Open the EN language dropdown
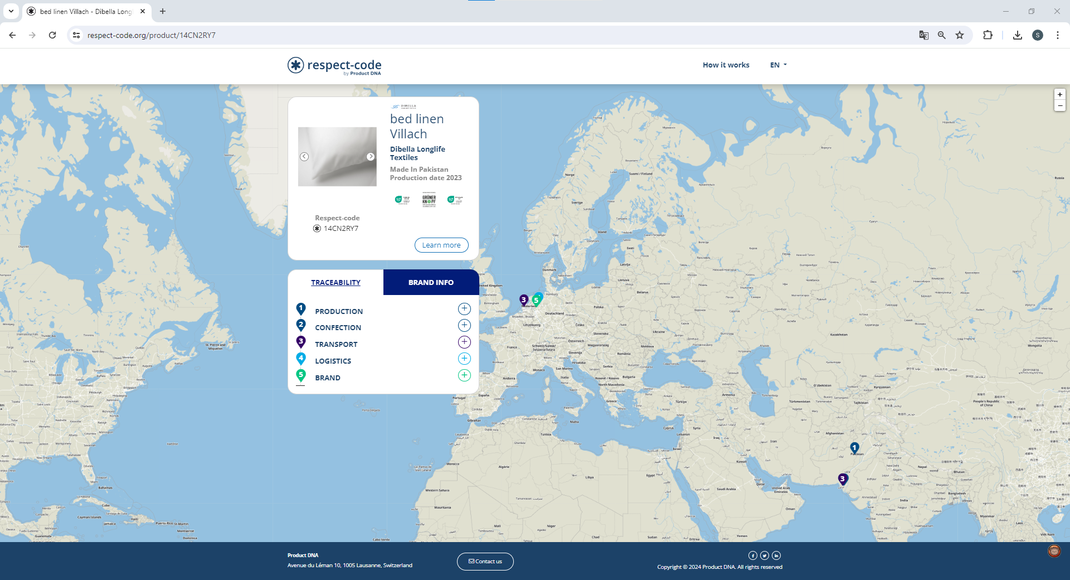 (x=778, y=65)
